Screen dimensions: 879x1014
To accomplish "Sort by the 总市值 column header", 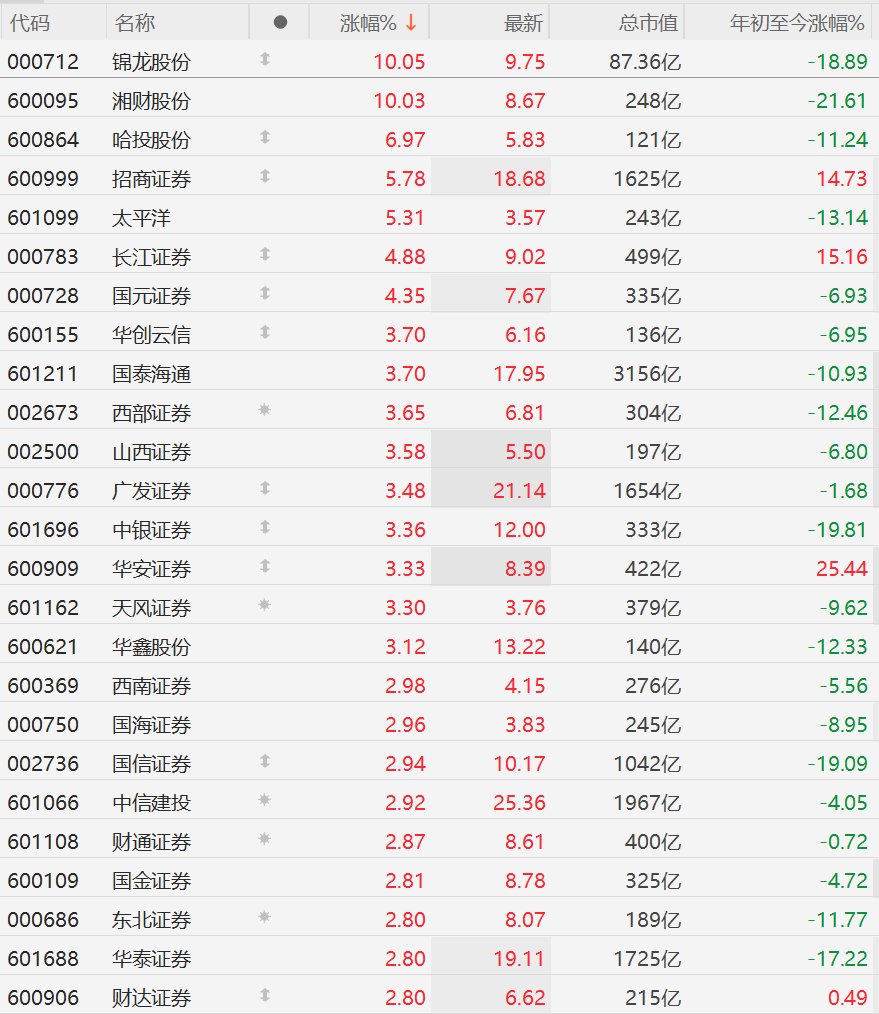I will [x=648, y=23].
